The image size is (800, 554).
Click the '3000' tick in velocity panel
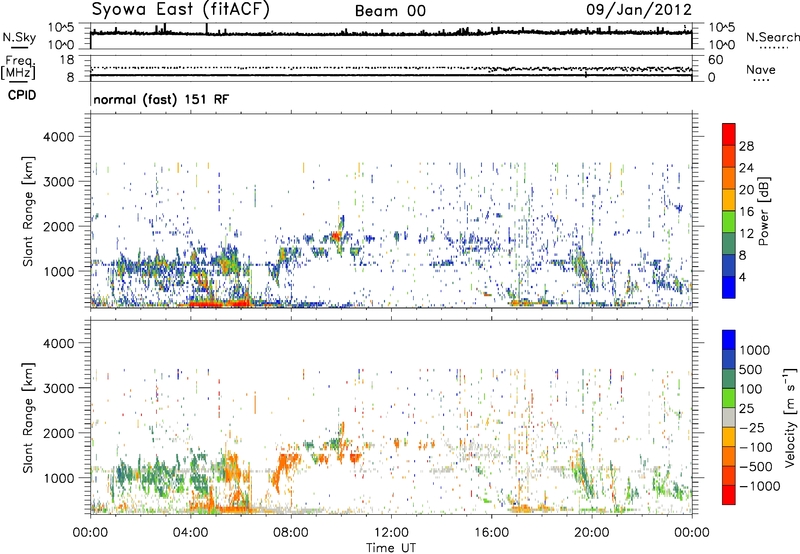(x=59, y=388)
